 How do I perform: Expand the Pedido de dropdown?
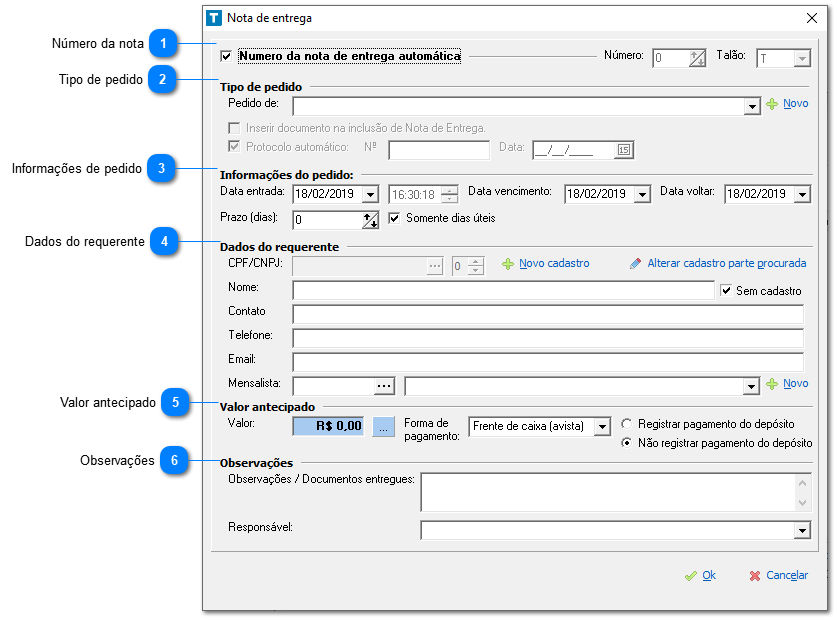tap(752, 106)
